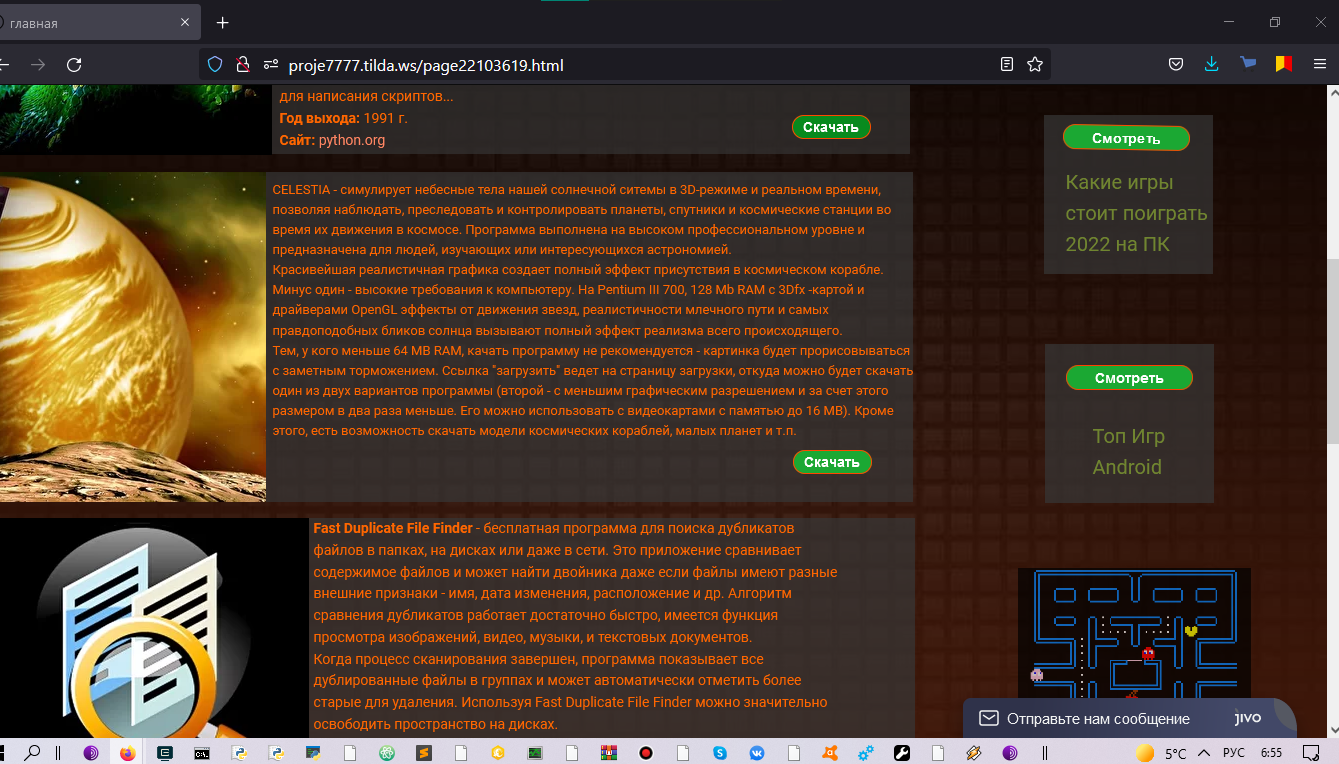Open the Firefox downloads panel
Screen dimensions: 1339x764
point(1211,65)
